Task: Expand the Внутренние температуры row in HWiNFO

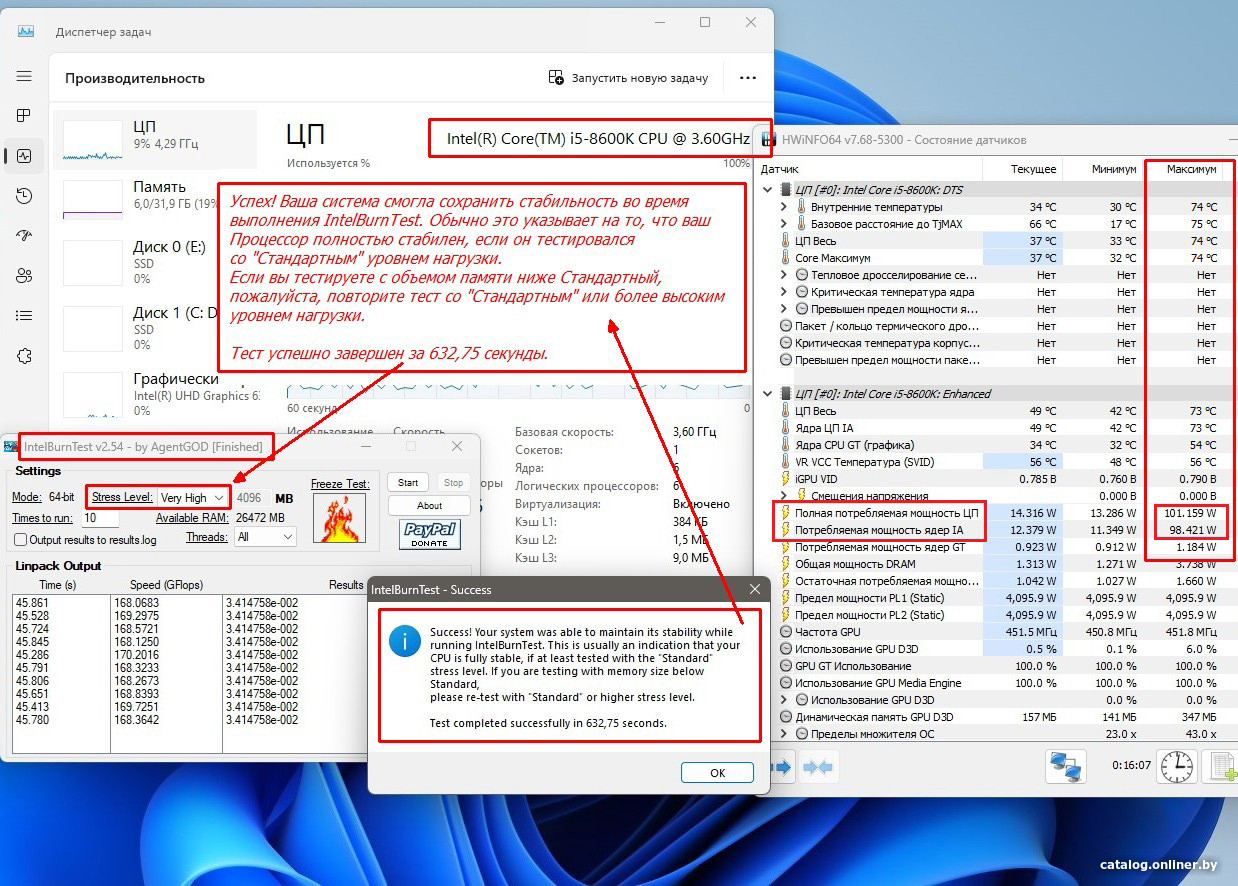Action: 785,207
